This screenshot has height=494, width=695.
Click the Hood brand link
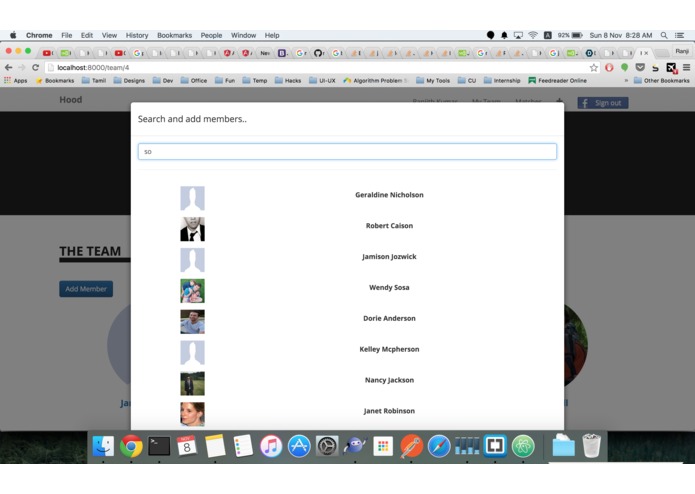70,100
